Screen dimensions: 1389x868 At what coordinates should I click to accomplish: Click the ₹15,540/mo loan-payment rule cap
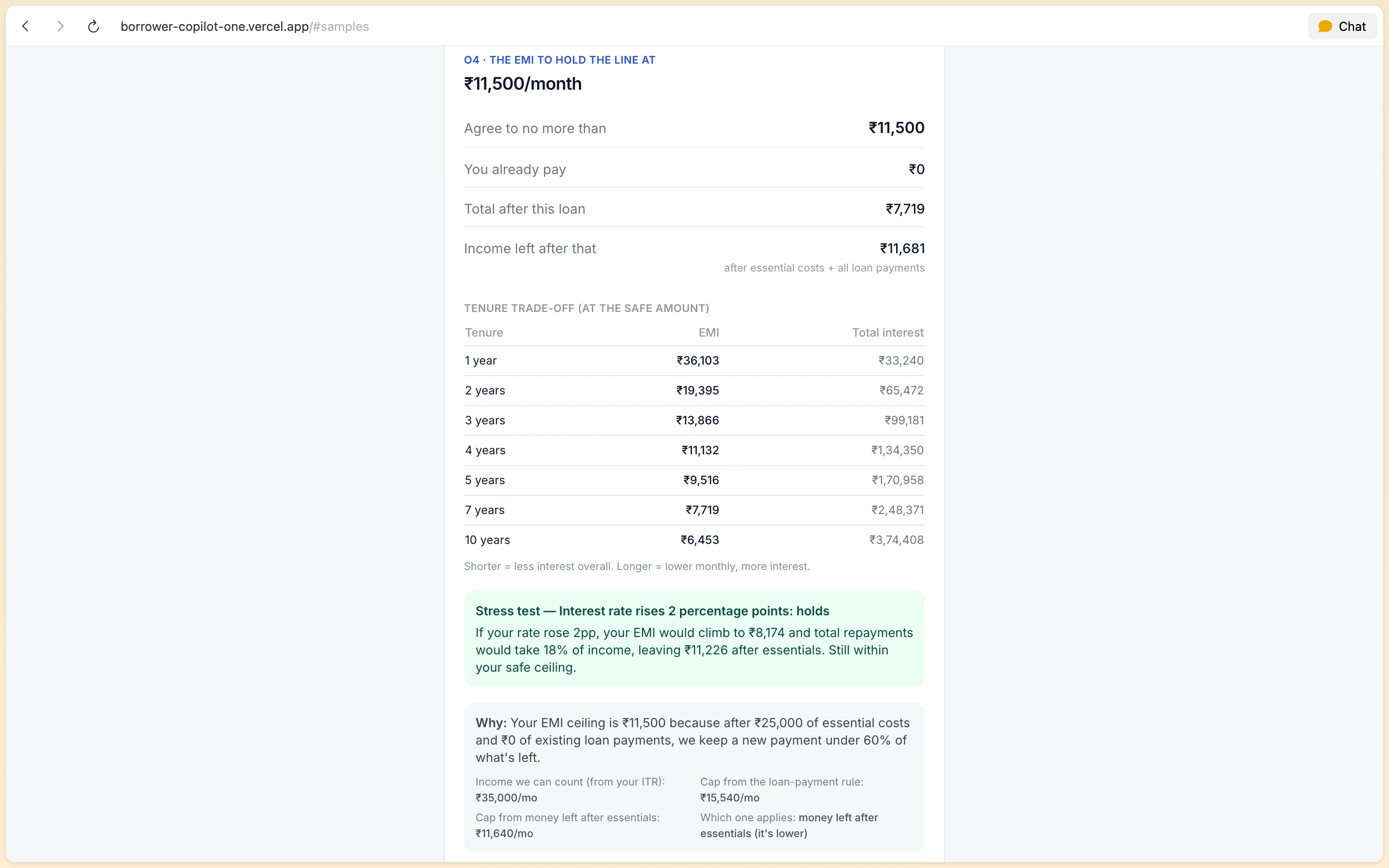click(x=730, y=798)
